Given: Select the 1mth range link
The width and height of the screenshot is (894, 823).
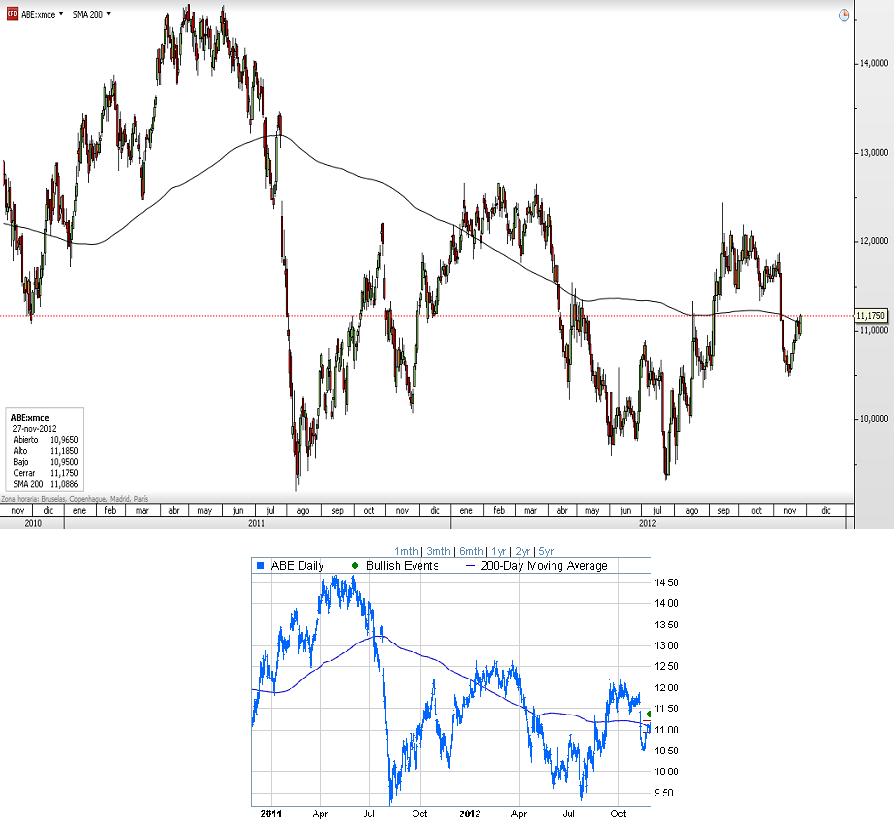Looking at the screenshot, I should [x=406, y=551].
